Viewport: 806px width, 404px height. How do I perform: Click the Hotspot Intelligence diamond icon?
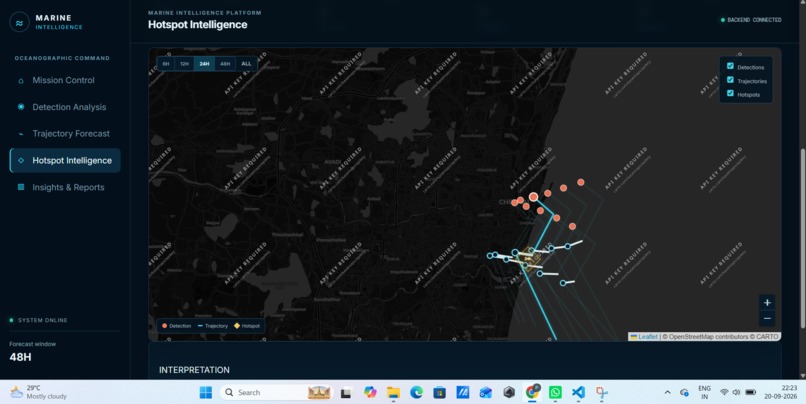(x=21, y=160)
